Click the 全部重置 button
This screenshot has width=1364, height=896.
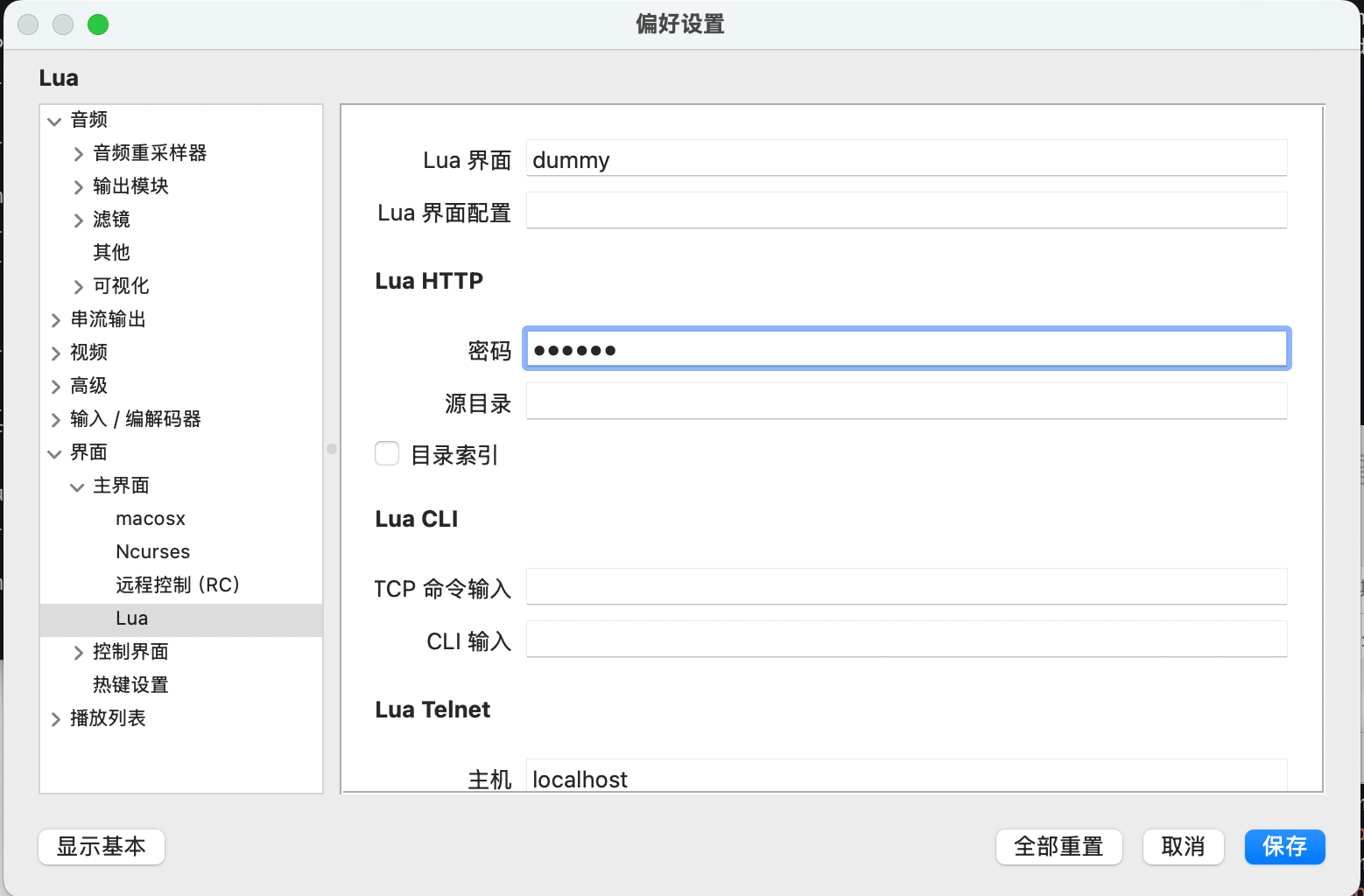[x=1058, y=846]
